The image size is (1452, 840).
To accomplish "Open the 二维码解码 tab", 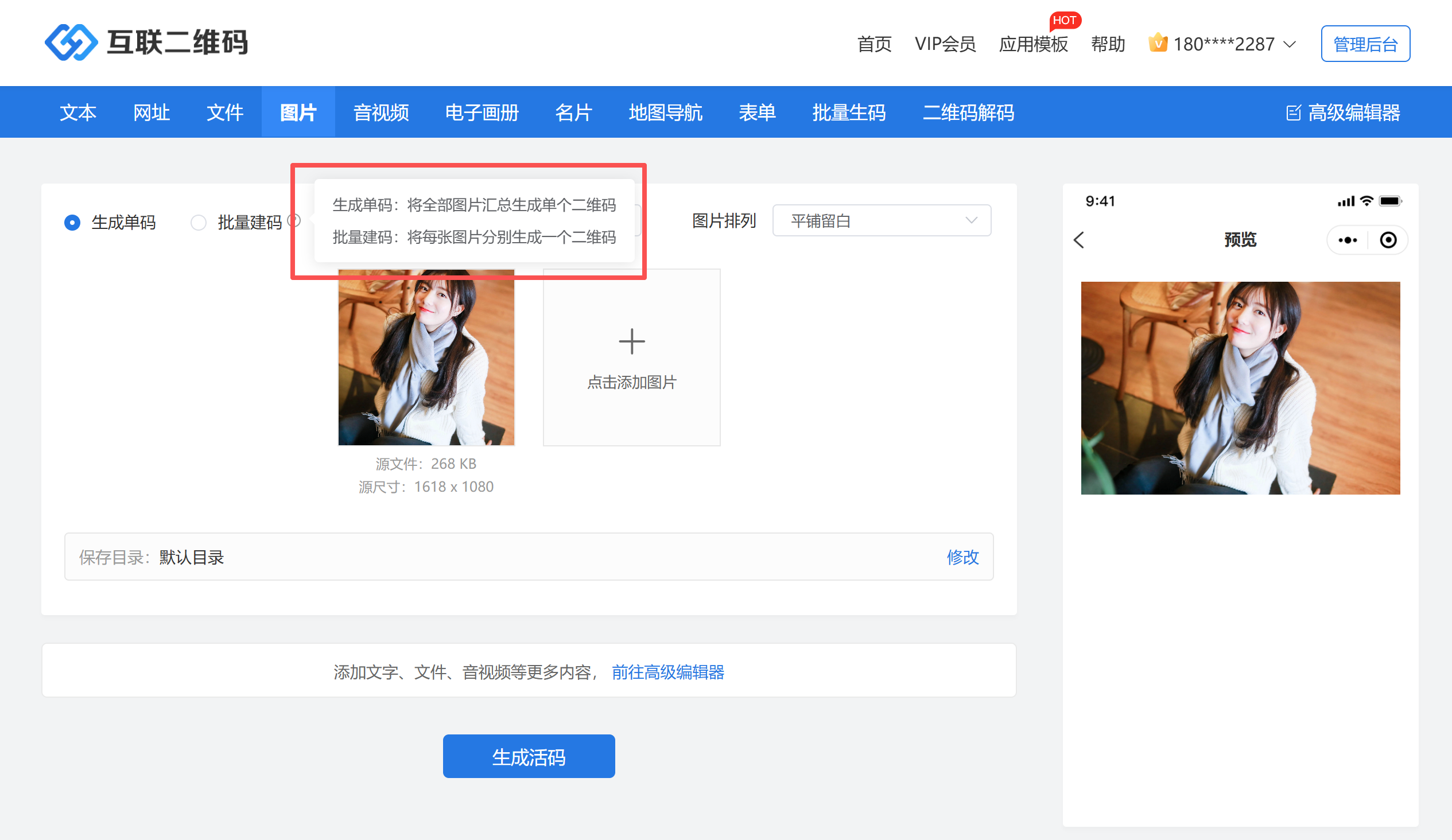I will pyautogui.click(x=968, y=113).
